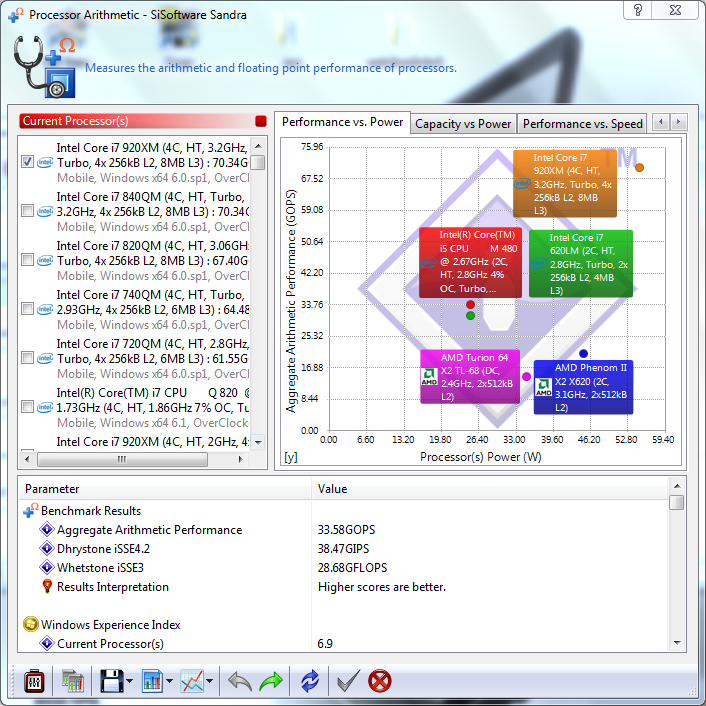Go back with the grey arrow

(240, 681)
